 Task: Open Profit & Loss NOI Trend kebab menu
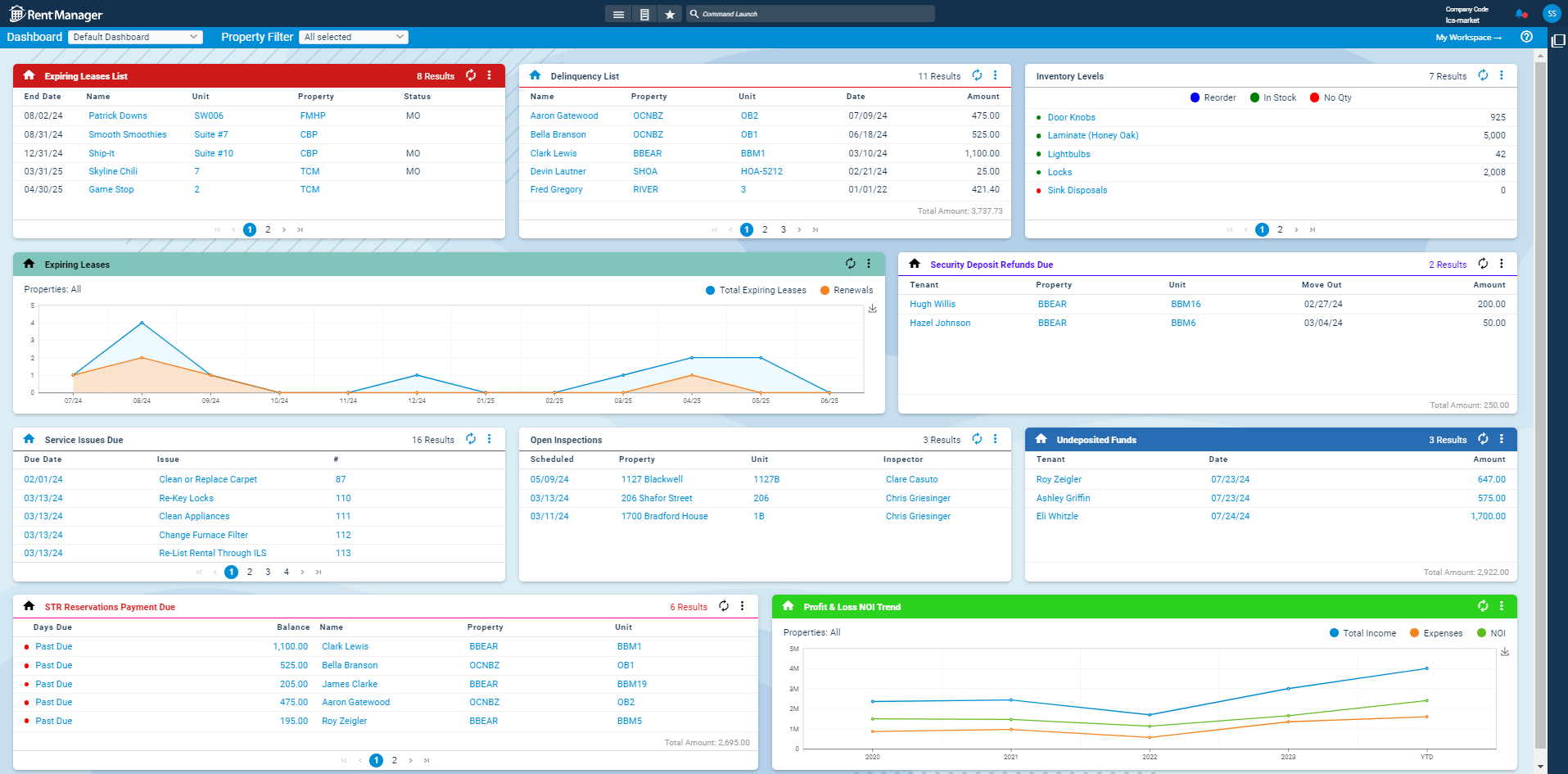pos(1502,606)
